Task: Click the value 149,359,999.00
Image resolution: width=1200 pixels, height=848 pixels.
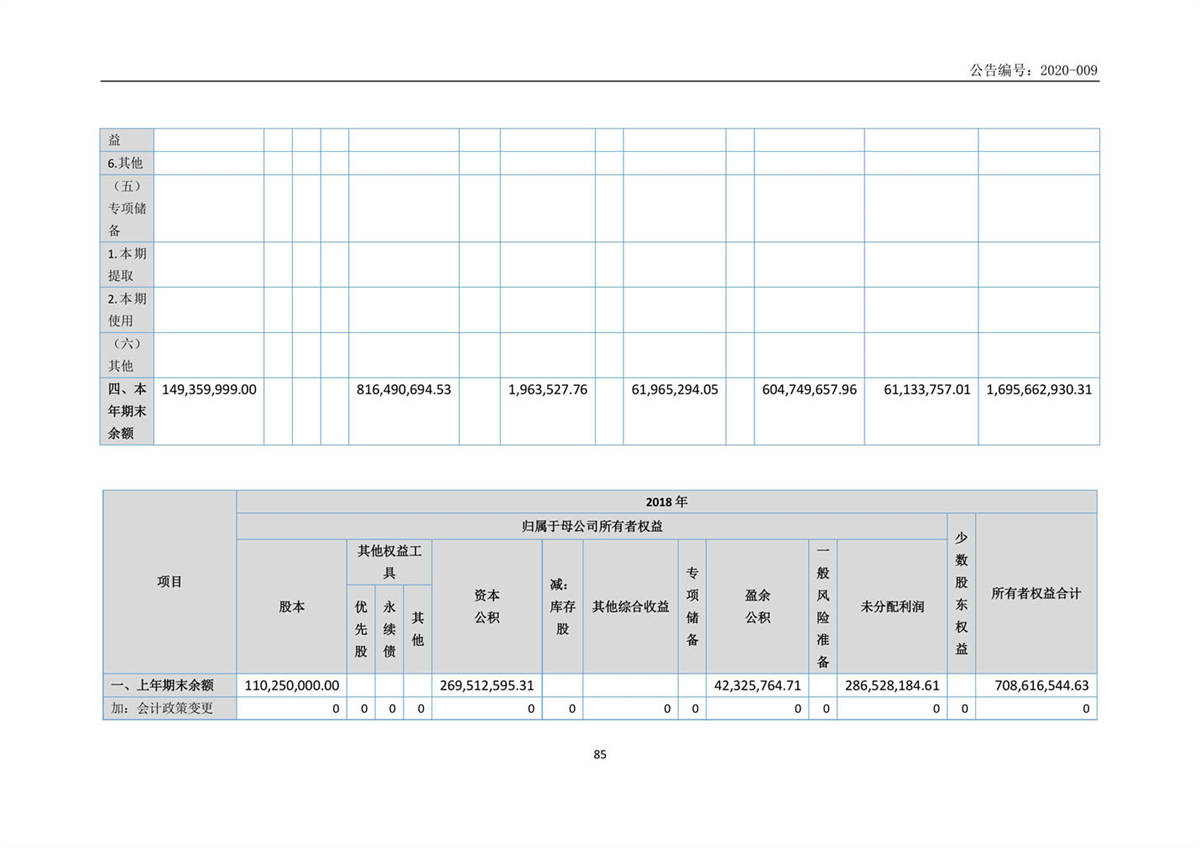Action: [x=209, y=389]
